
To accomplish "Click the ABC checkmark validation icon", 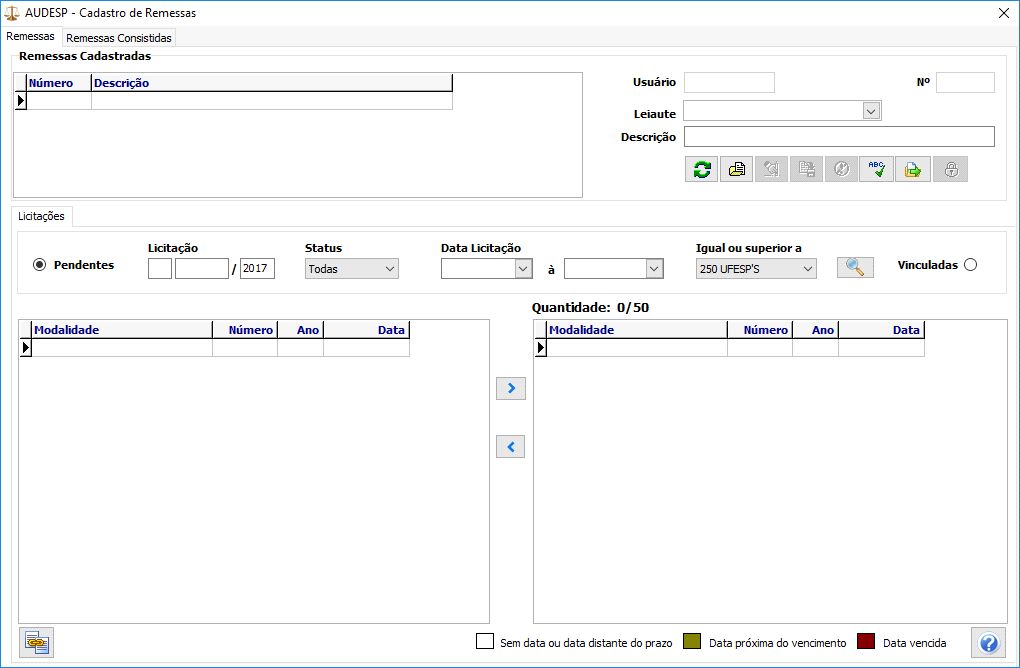I will tap(877, 169).
